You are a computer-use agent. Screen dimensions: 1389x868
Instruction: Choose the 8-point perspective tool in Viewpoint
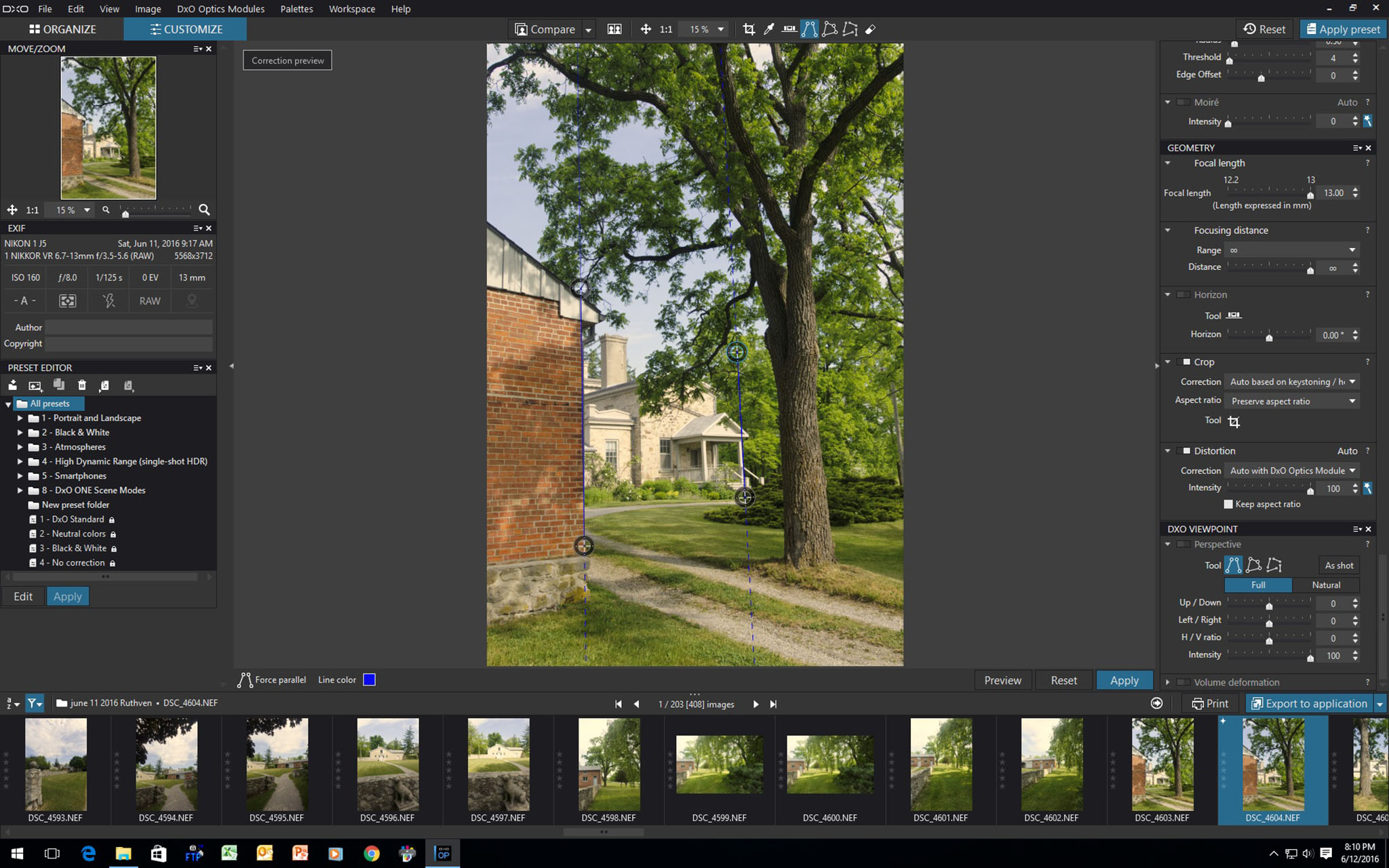[x=1274, y=565]
